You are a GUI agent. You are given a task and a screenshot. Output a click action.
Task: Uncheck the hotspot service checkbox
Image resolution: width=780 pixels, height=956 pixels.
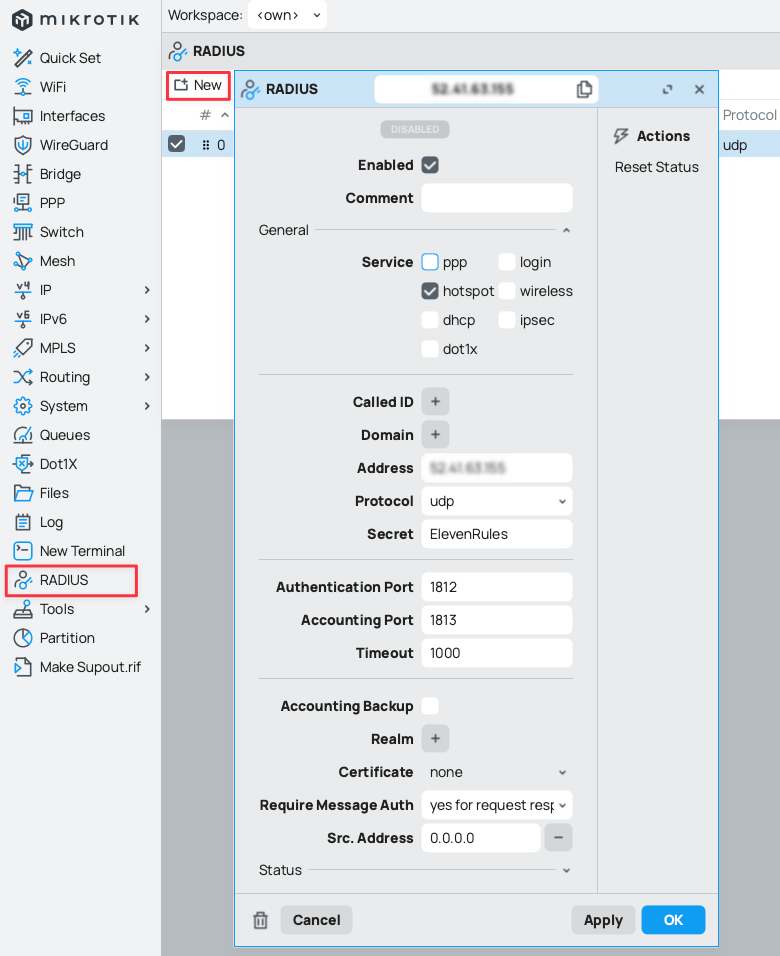(x=430, y=291)
